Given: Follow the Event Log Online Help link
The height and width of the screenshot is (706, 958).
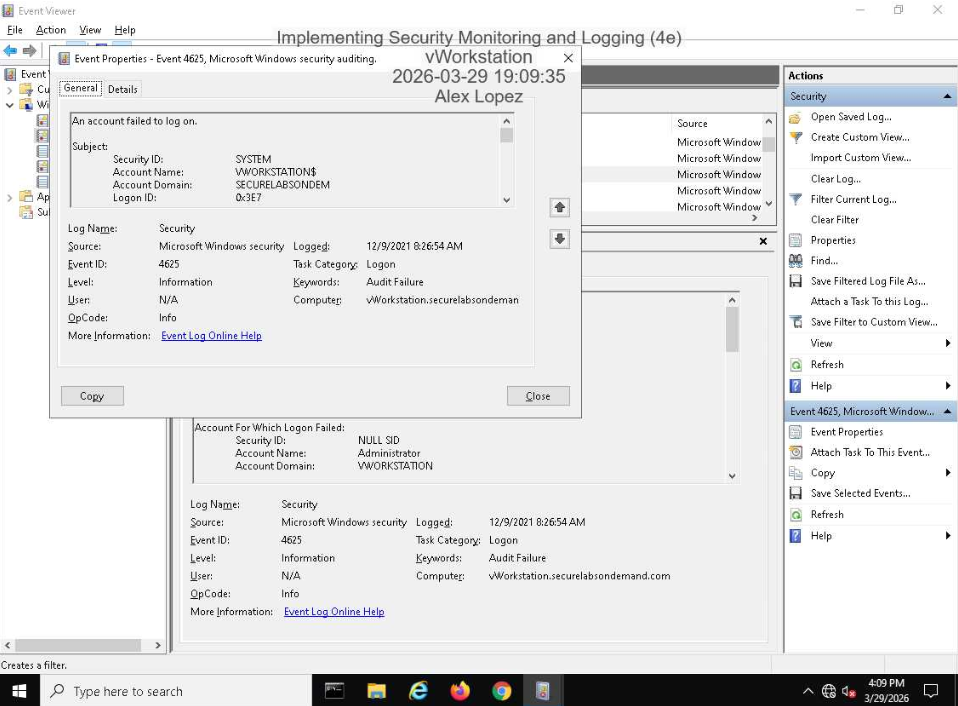Looking at the screenshot, I should pyautogui.click(x=211, y=335).
